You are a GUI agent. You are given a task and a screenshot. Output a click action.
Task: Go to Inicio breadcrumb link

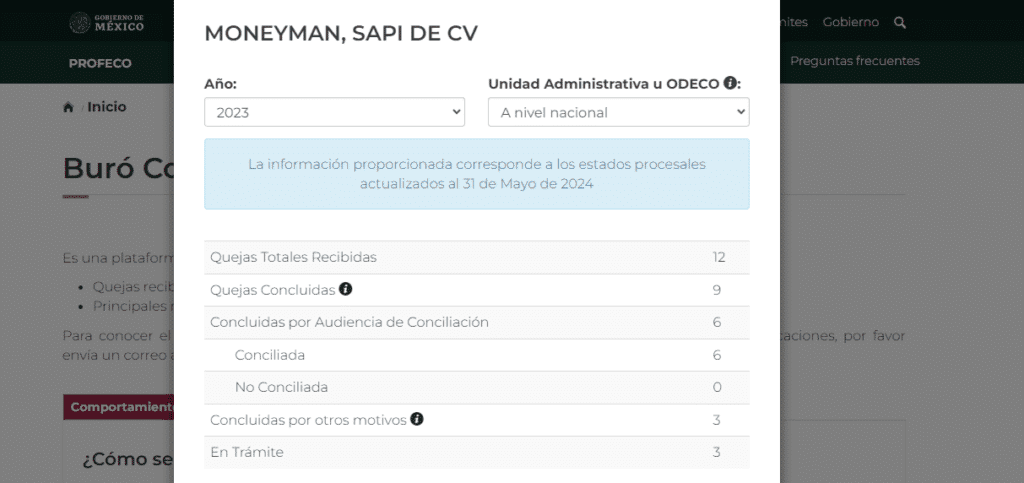tap(107, 107)
